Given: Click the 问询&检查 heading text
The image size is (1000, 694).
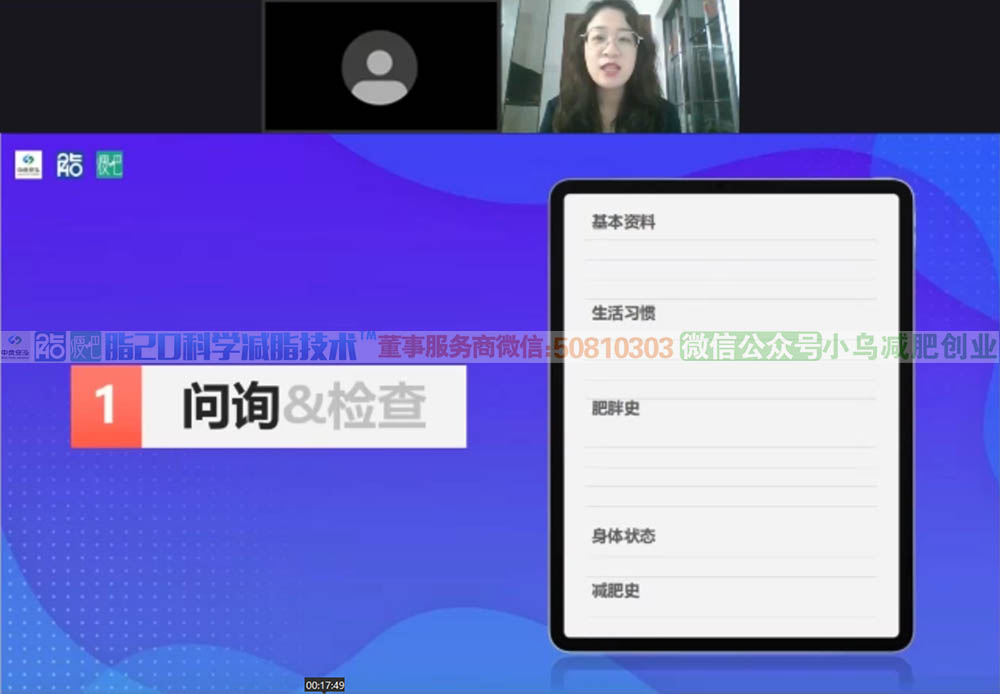Looking at the screenshot, I should pyautogui.click(x=304, y=407).
